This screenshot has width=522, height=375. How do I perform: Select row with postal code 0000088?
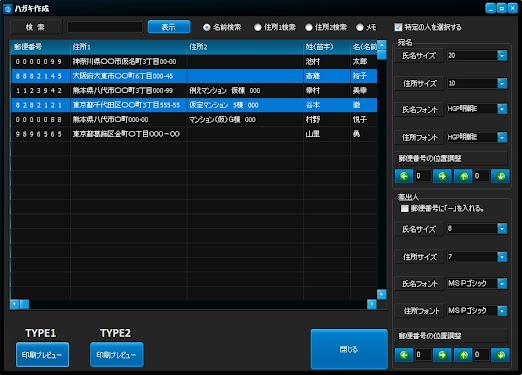point(194,119)
